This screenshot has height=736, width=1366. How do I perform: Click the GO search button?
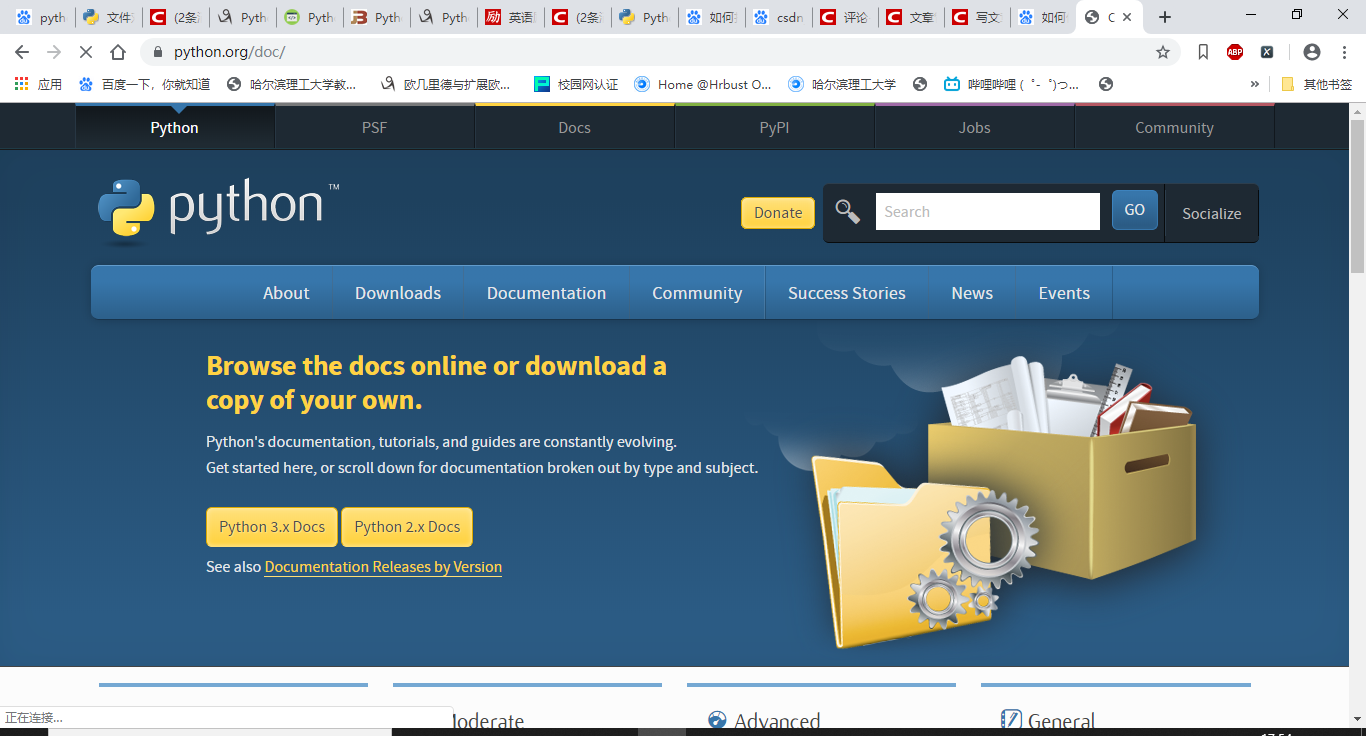pos(1135,210)
